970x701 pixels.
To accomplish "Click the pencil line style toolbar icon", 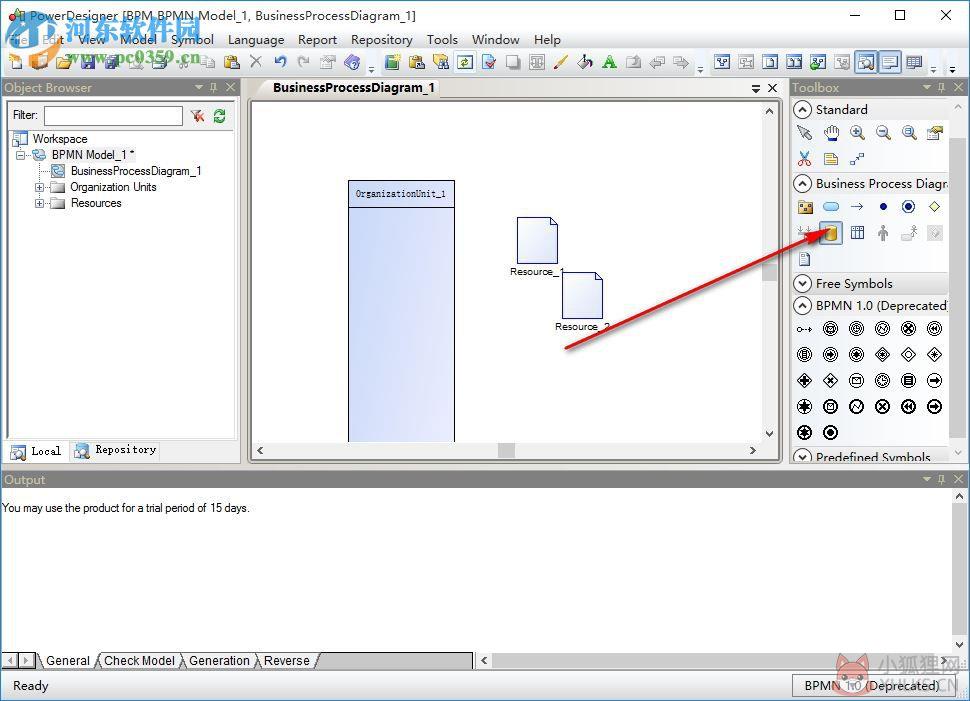I will 560,61.
